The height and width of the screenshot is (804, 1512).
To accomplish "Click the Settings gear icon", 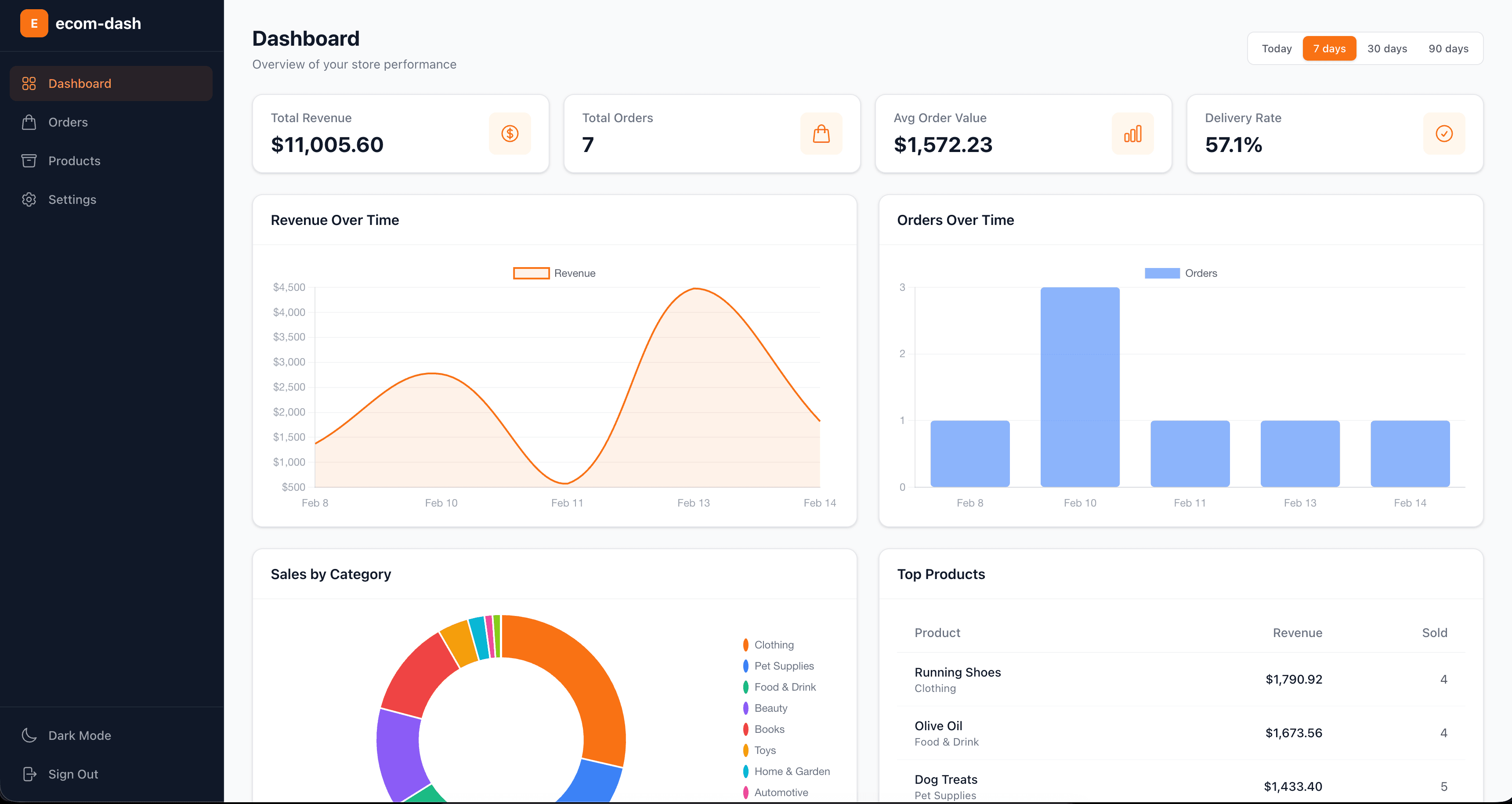I will tap(29, 199).
